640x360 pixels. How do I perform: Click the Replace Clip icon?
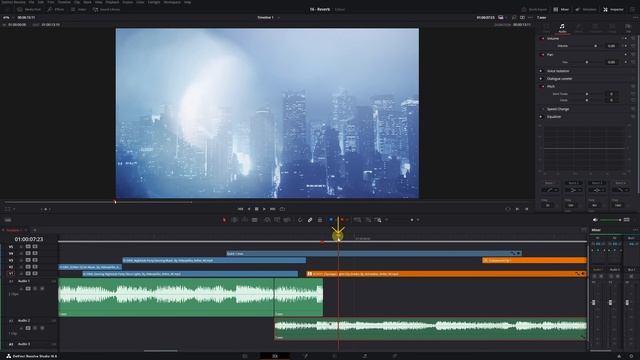(287, 220)
